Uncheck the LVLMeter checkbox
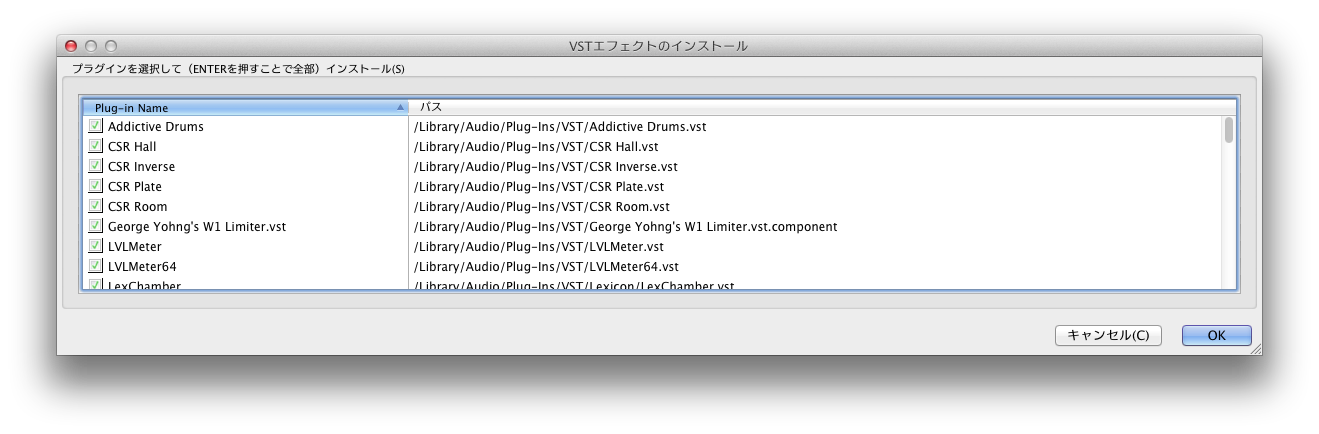Image resolution: width=1319 pixels, height=434 pixels. [96, 247]
